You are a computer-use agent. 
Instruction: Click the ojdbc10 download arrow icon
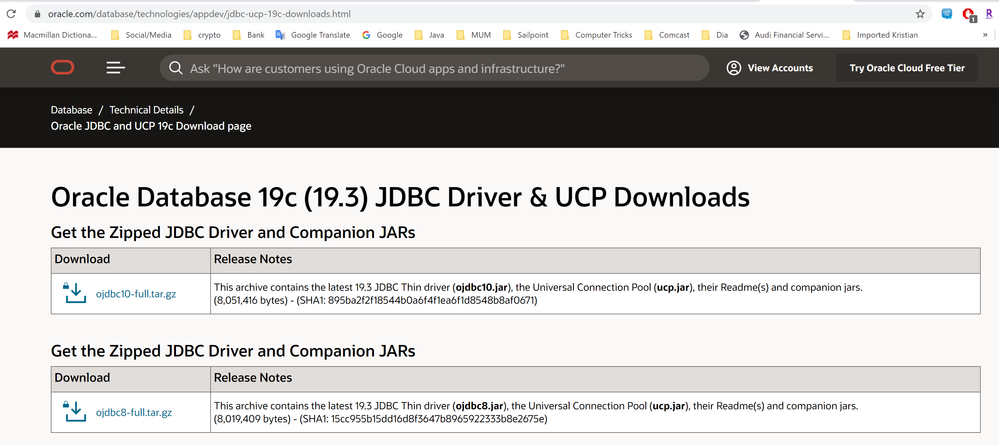pos(75,294)
